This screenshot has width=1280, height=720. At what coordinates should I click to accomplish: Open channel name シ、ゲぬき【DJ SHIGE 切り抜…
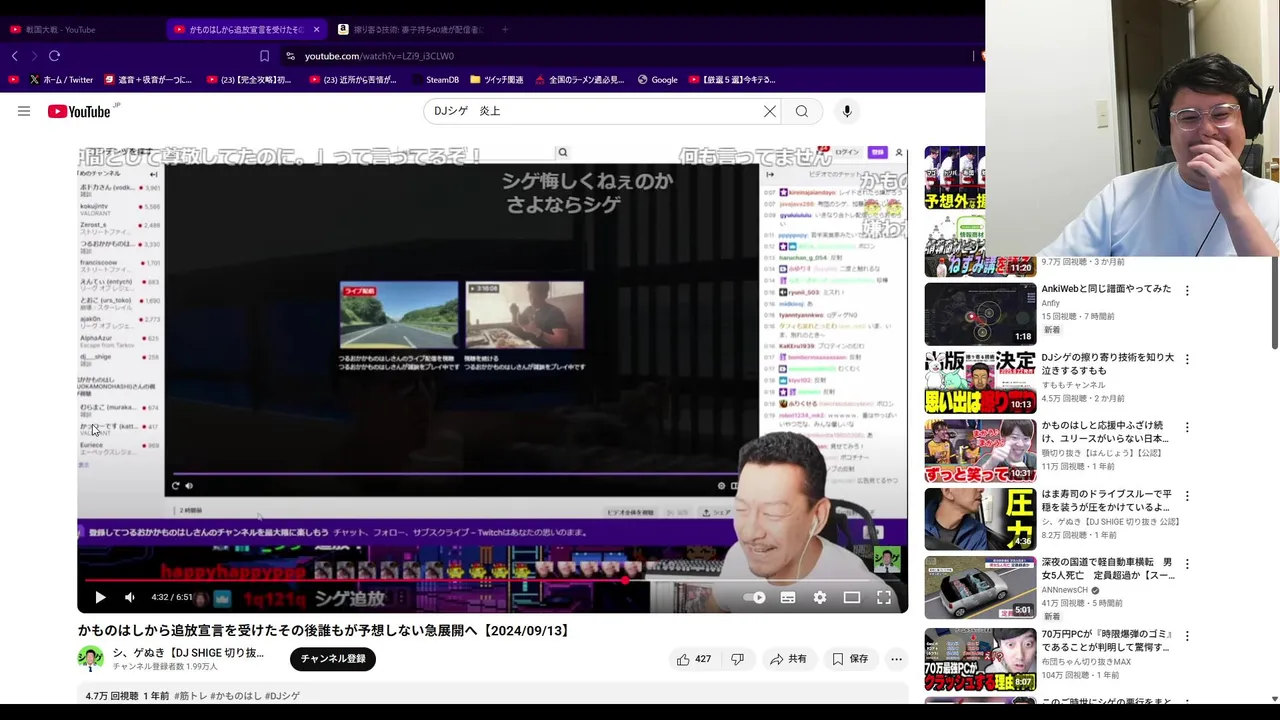(188, 653)
